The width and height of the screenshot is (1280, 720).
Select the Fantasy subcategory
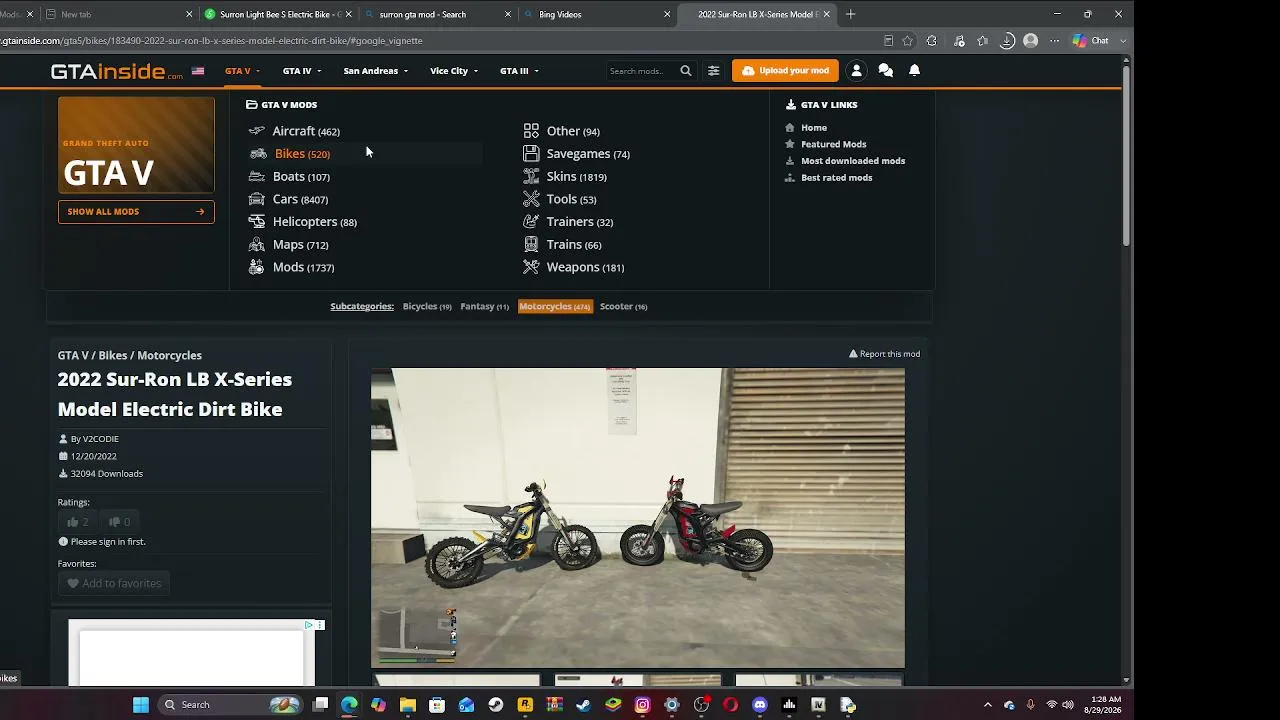484,306
